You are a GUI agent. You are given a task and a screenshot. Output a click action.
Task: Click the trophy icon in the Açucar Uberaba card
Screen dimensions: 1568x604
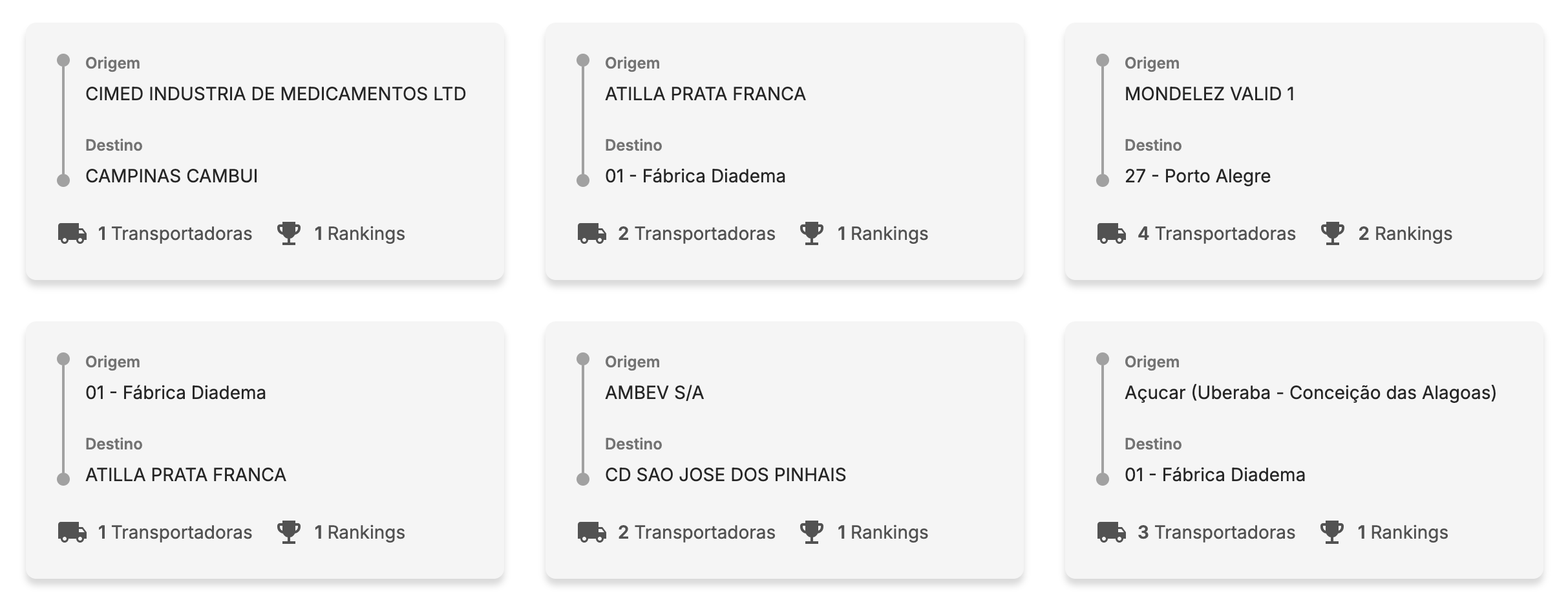tap(1332, 532)
